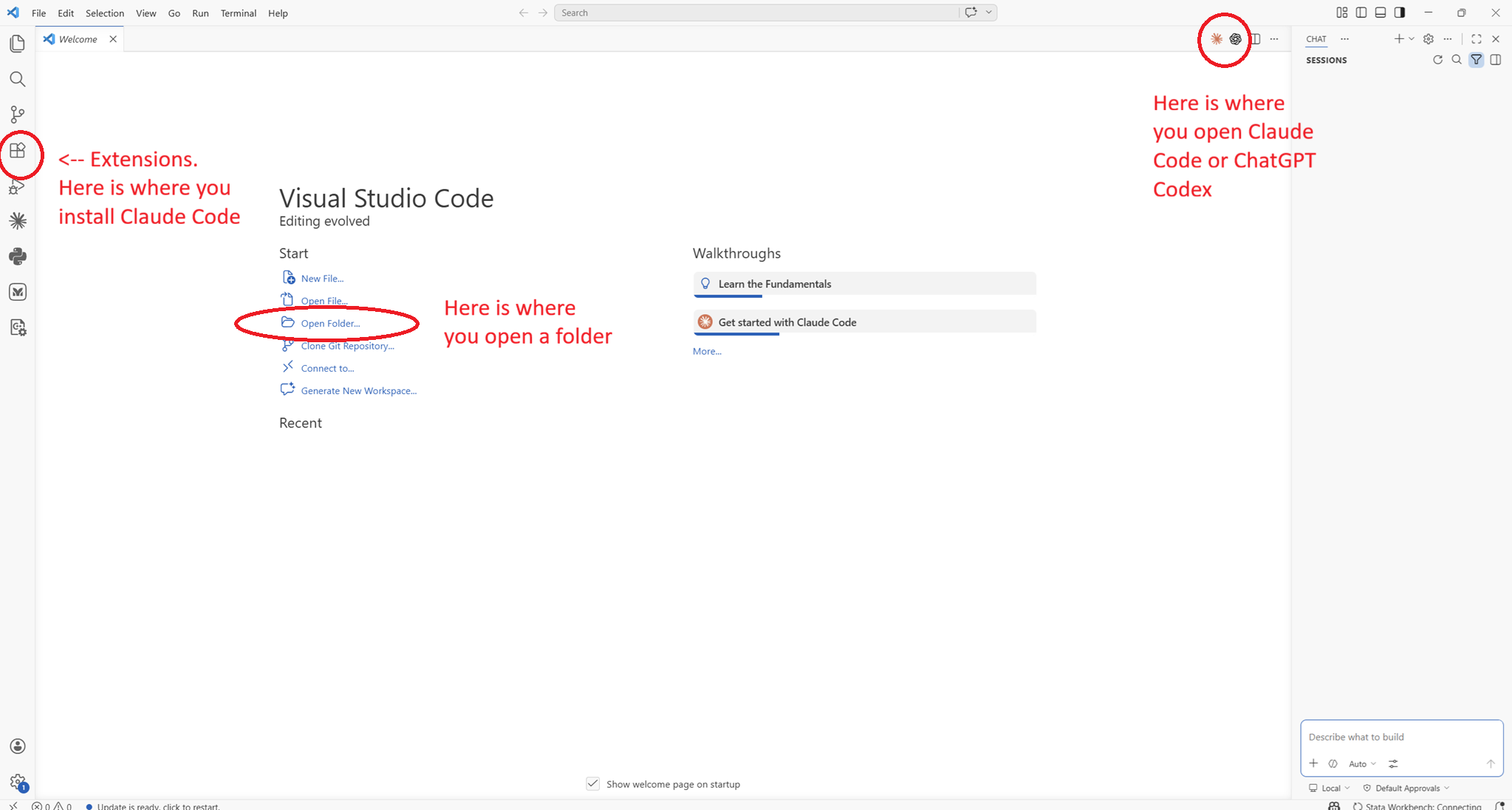1512x810 pixels.
Task: Switch to the CHAT tab
Action: pos(1316,39)
